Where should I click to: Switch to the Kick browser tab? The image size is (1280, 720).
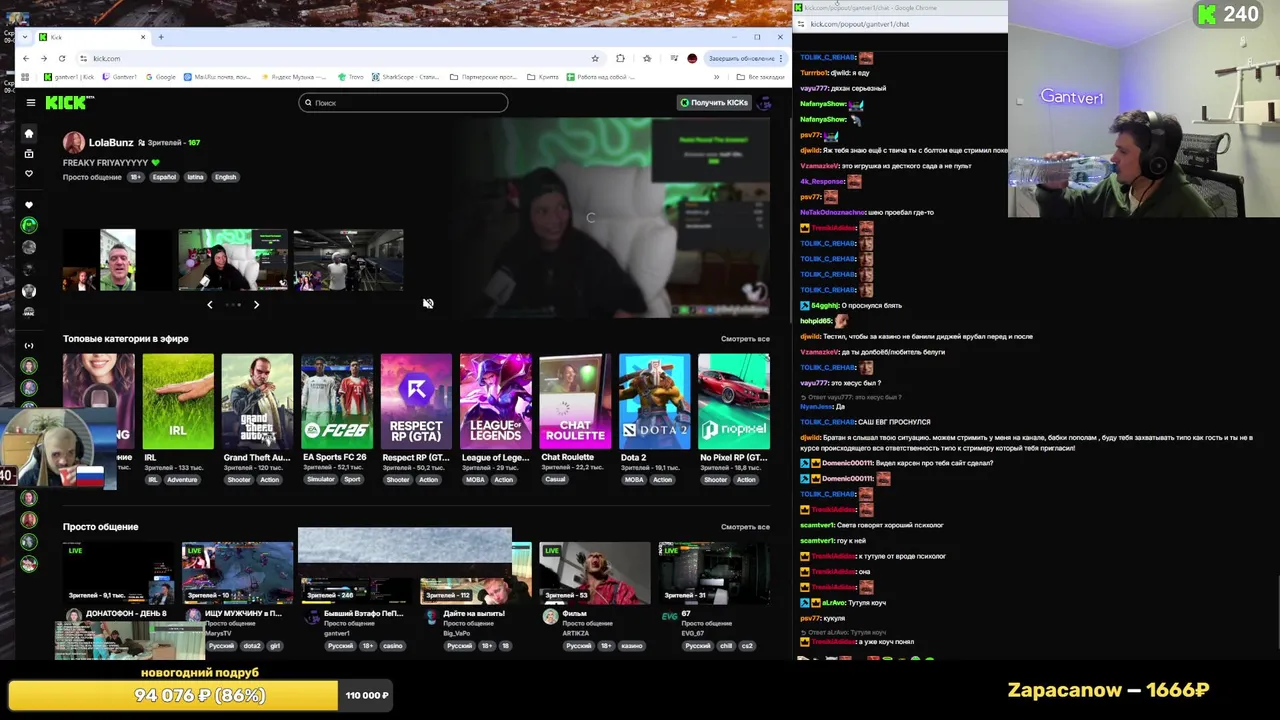(x=92, y=37)
